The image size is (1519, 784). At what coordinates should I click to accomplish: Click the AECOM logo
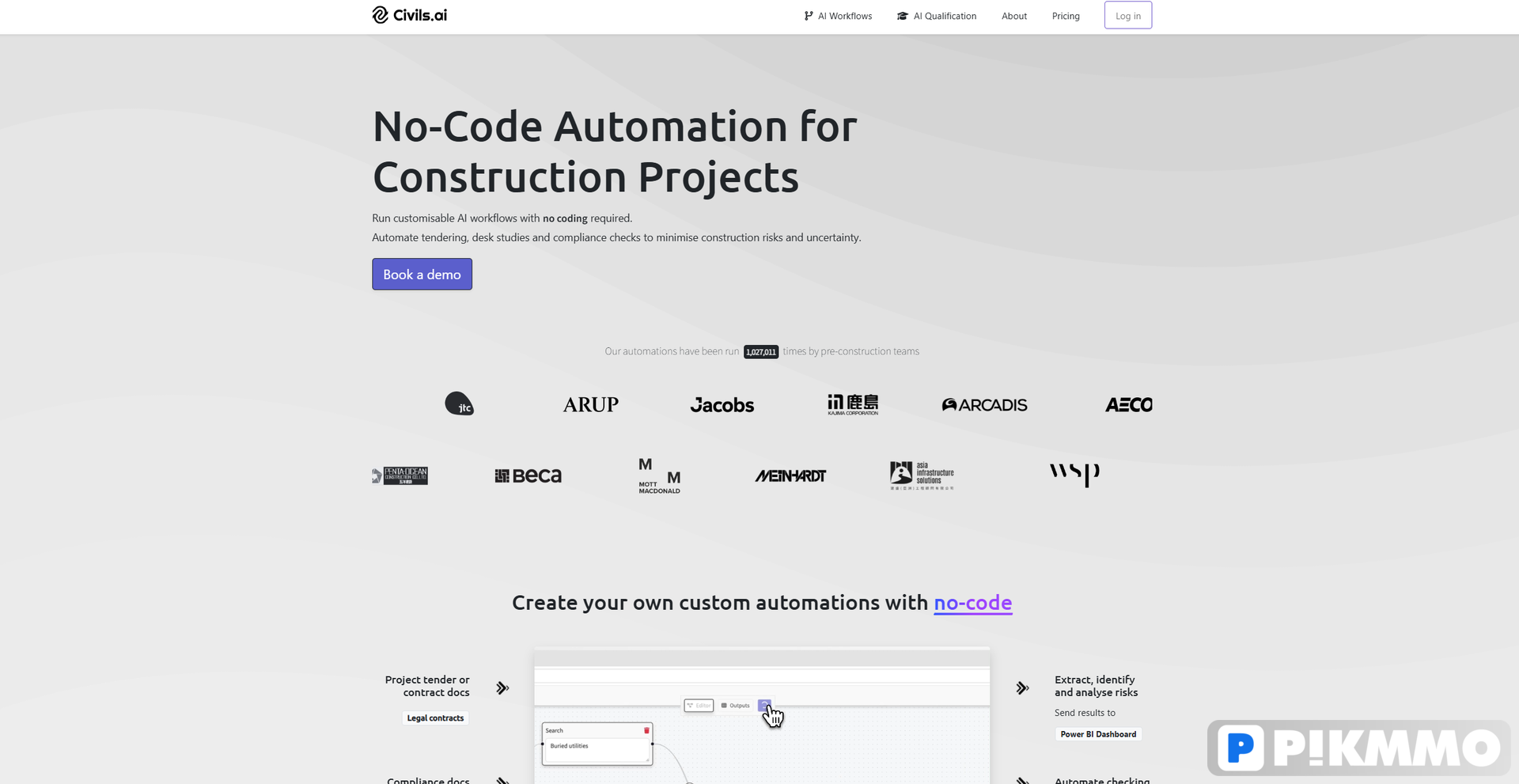1129,405
